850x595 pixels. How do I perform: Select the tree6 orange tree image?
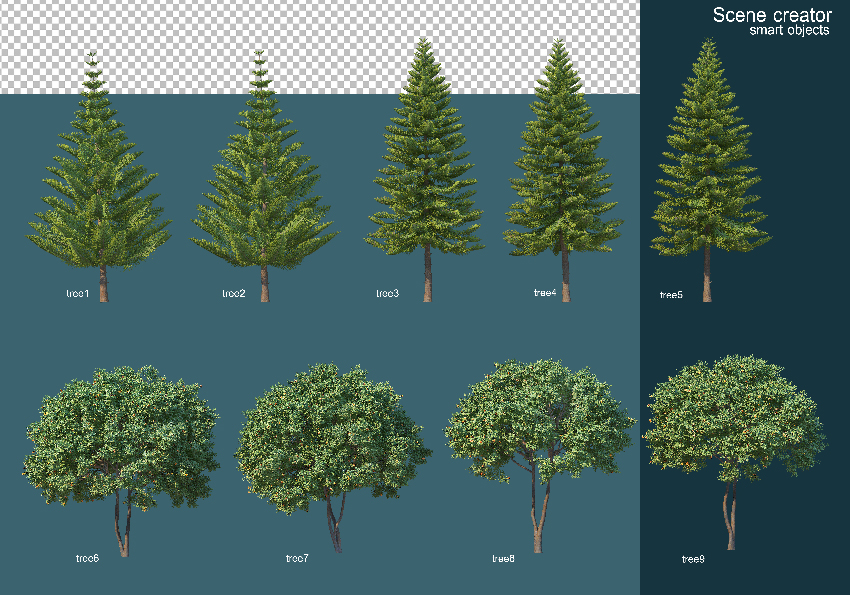(121, 461)
